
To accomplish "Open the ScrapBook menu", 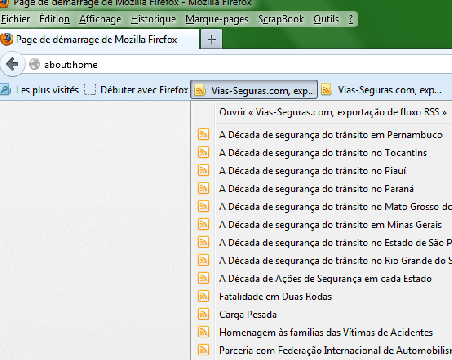I will click(281, 19).
